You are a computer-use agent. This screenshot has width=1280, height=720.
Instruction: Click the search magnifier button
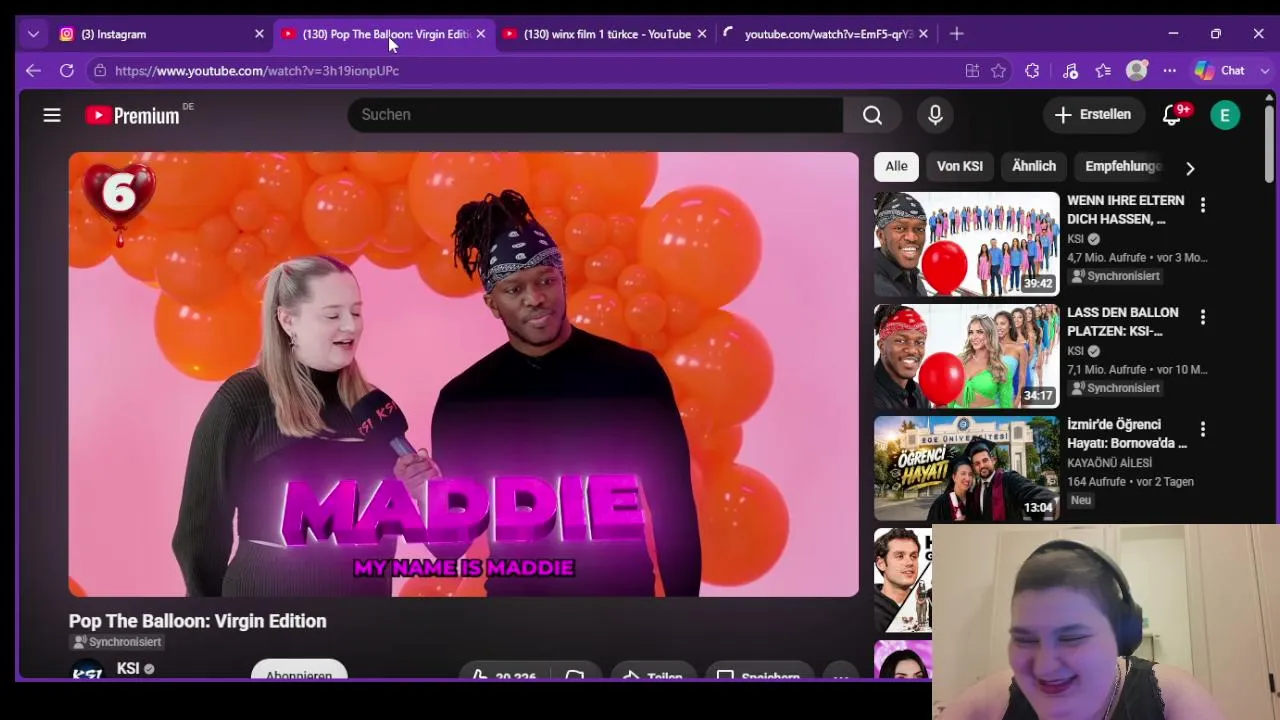[872, 115]
